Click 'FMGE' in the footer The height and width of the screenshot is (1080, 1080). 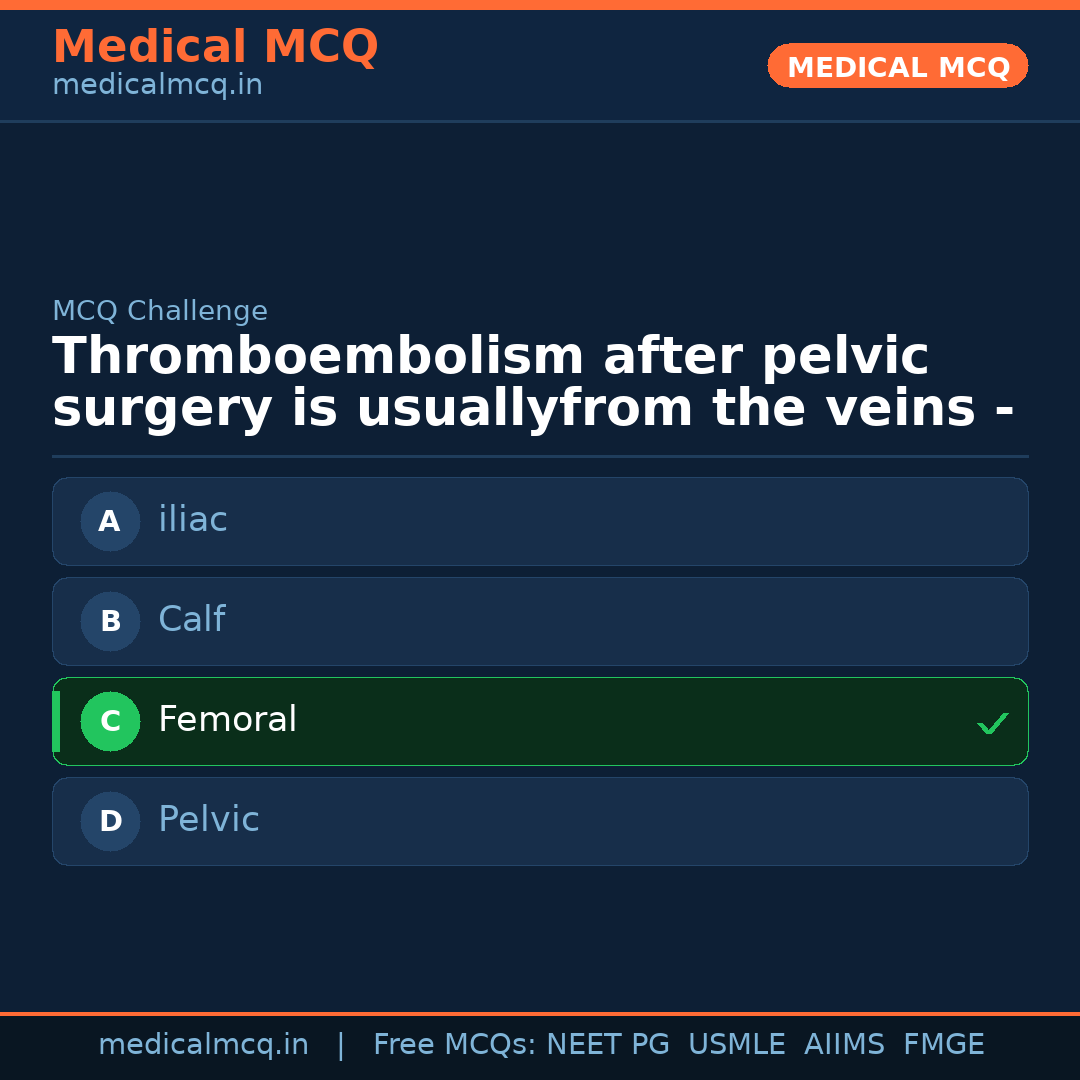(x=943, y=1045)
